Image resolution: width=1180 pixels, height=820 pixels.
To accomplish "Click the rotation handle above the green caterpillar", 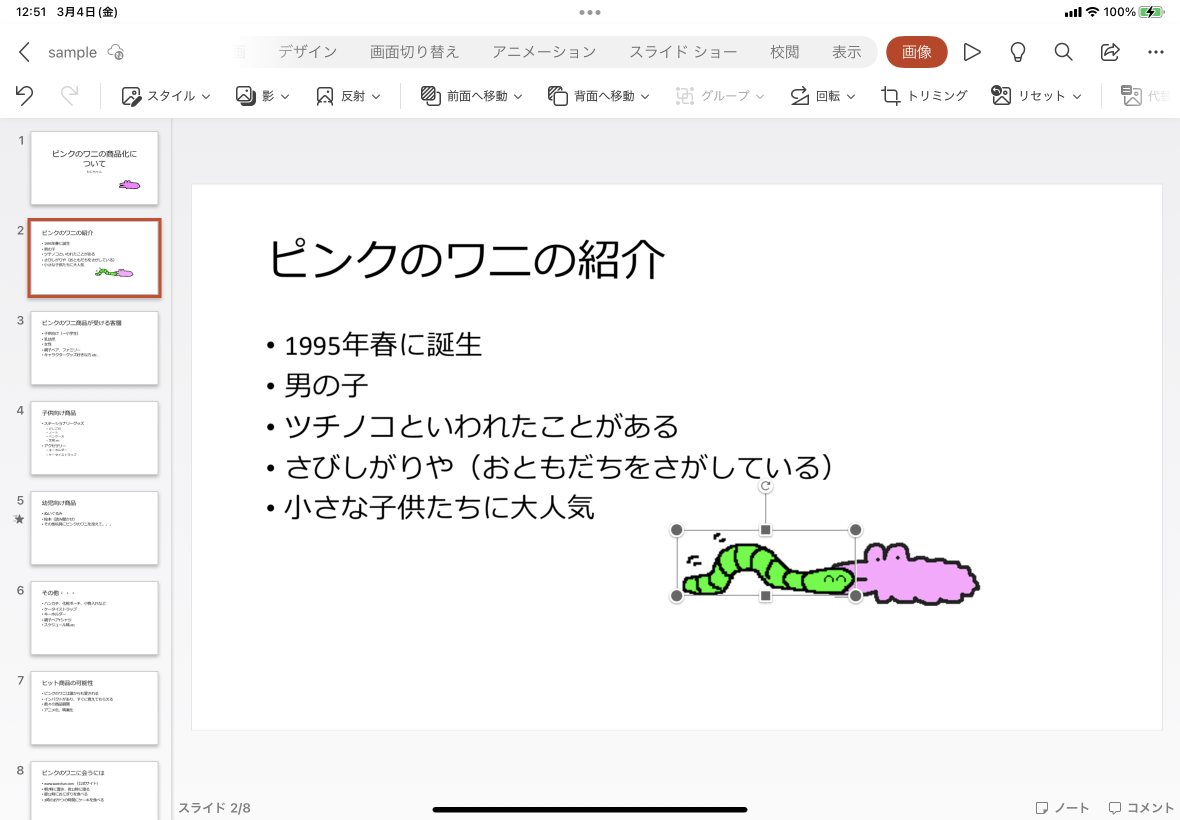I will pos(765,486).
